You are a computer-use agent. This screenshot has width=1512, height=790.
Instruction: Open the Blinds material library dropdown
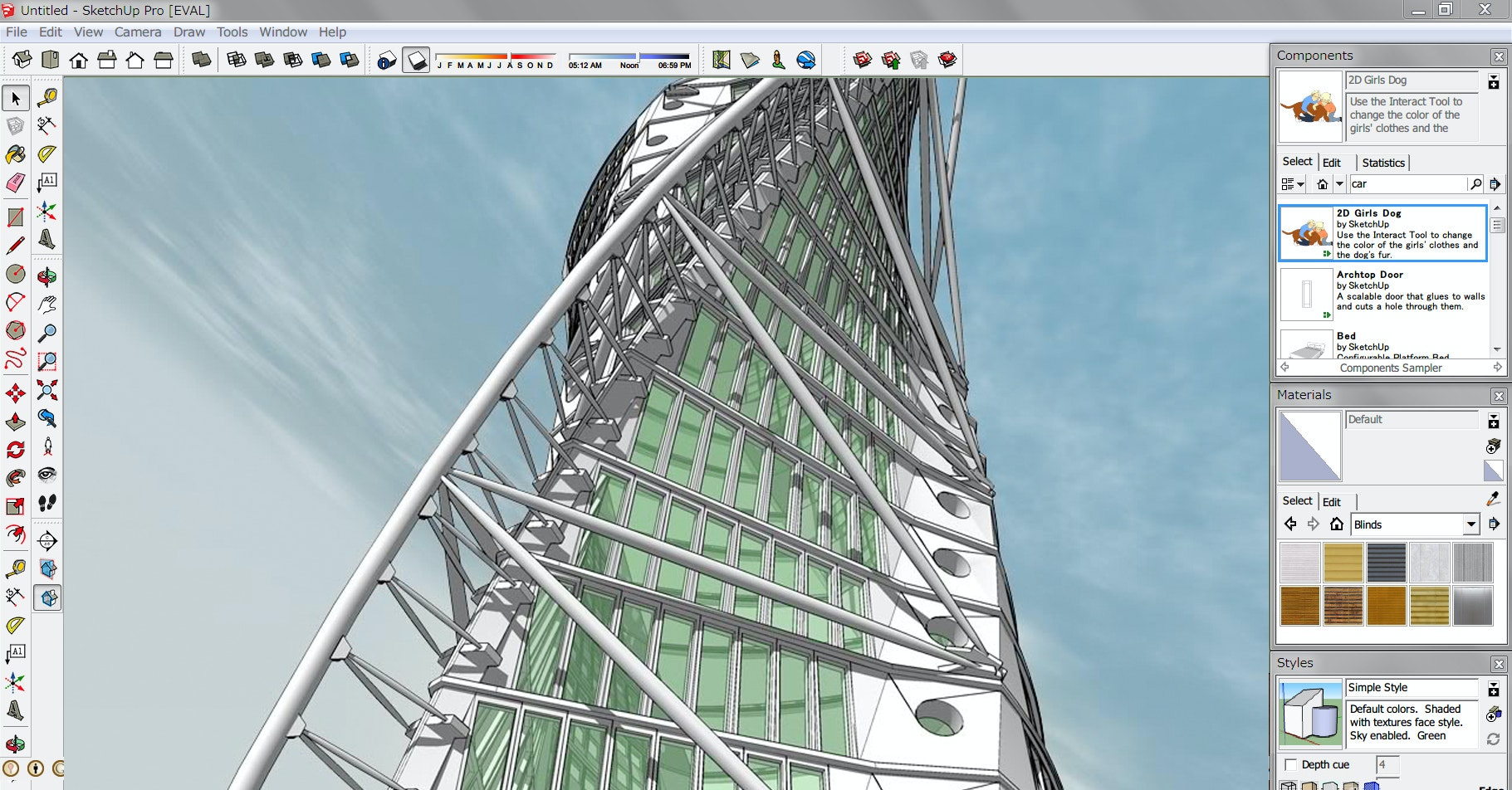point(1470,524)
